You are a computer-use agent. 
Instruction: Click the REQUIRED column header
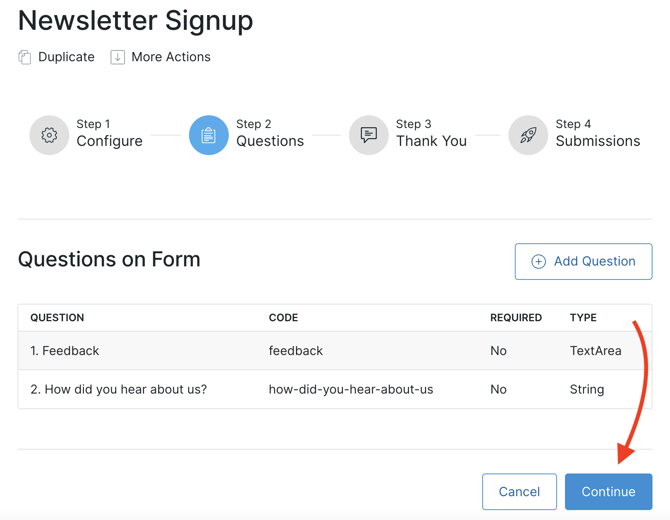[x=515, y=318]
